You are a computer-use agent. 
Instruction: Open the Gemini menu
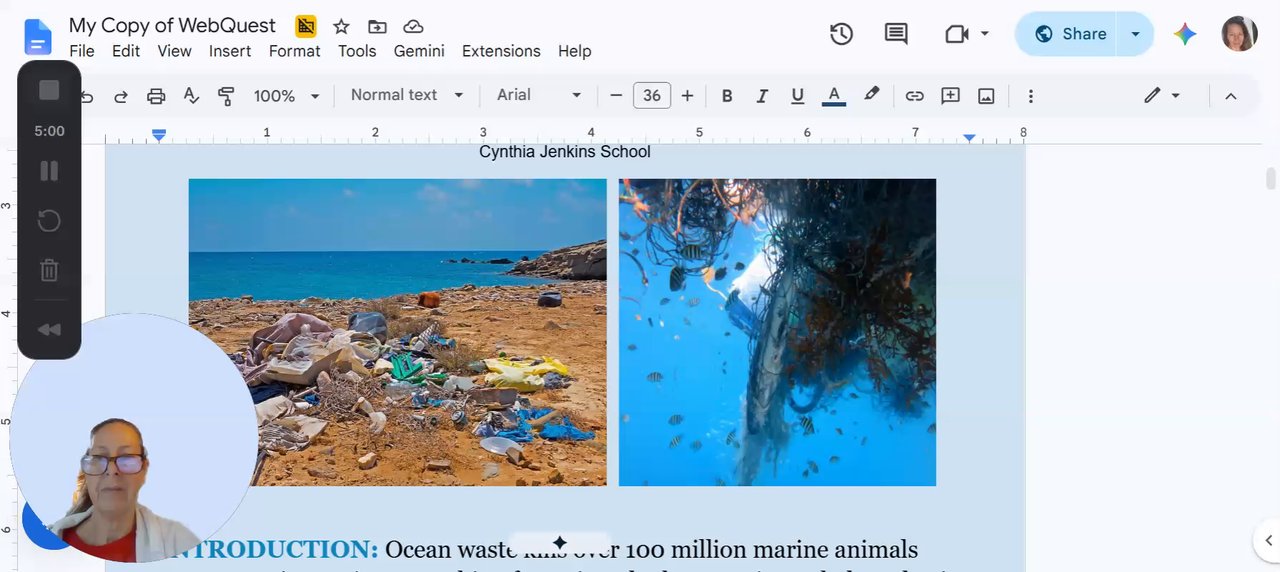pyautogui.click(x=419, y=51)
